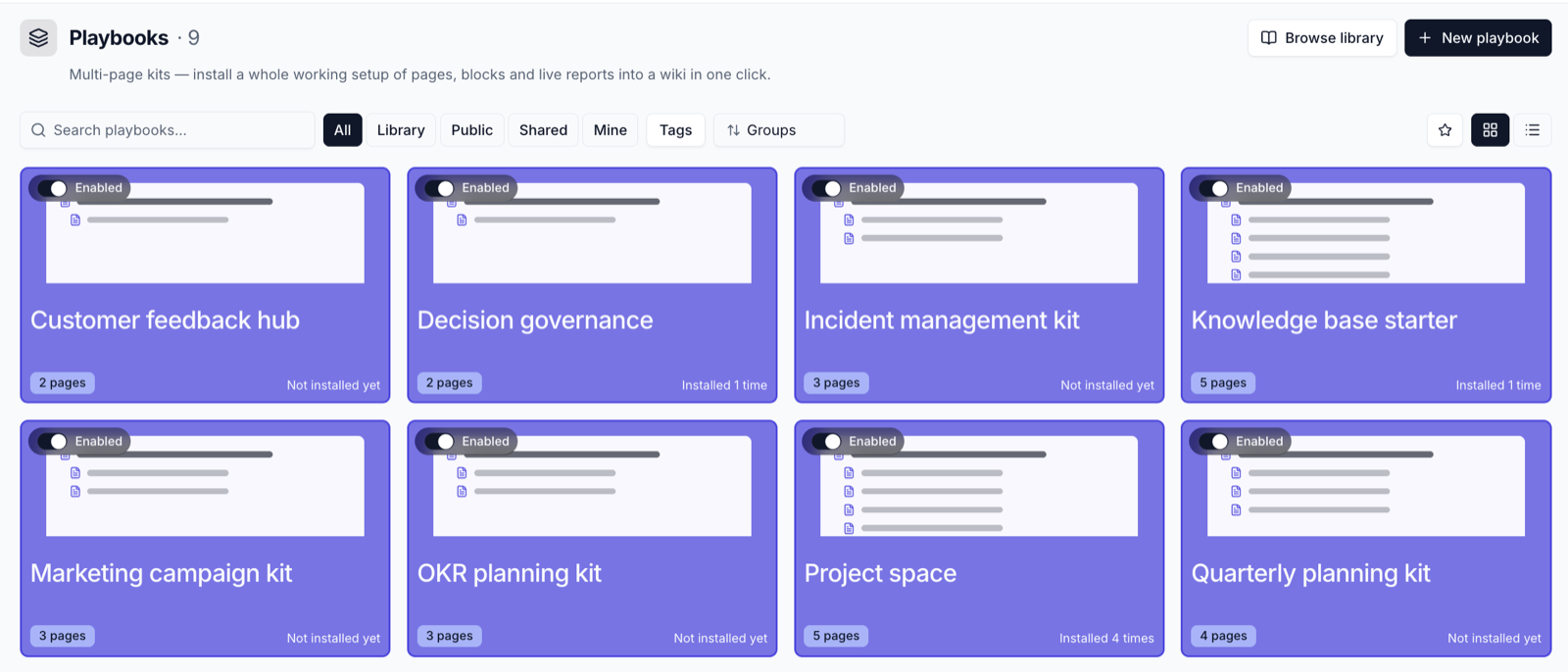
Task: Click Installed 1 time on Decision governance
Action: click(x=724, y=386)
